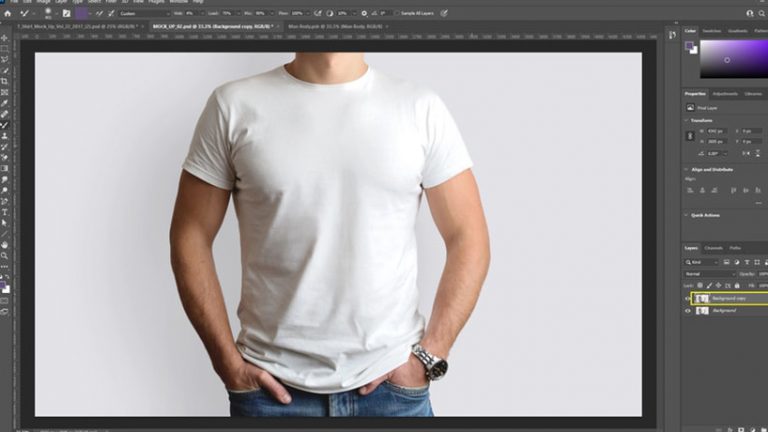Open the search icon top right
Viewport: 768px width, 432px height.
pyautogui.click(x=762, y=14)
